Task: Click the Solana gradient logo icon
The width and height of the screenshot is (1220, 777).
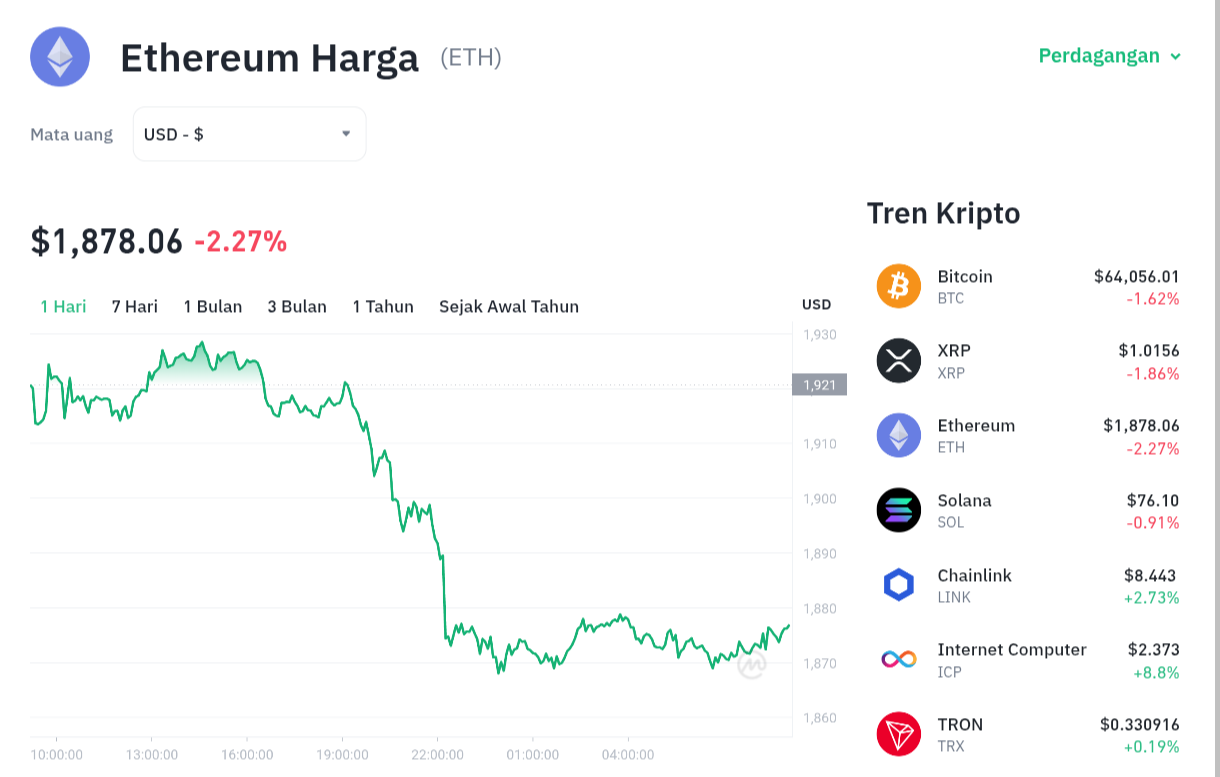Action: (x=898, y=510)
